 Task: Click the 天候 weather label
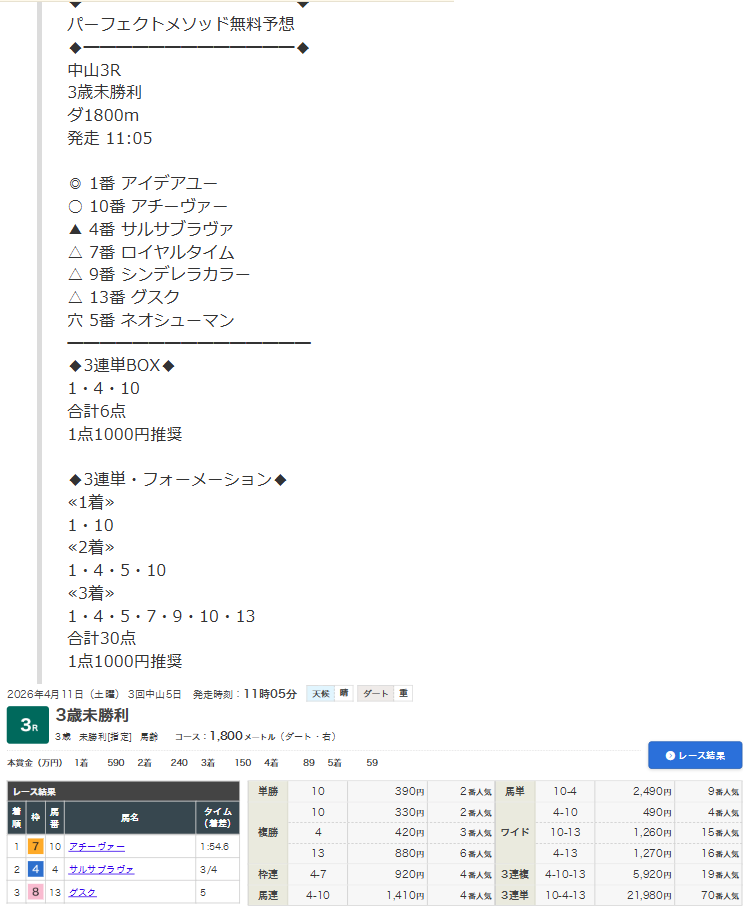point(320,694)
